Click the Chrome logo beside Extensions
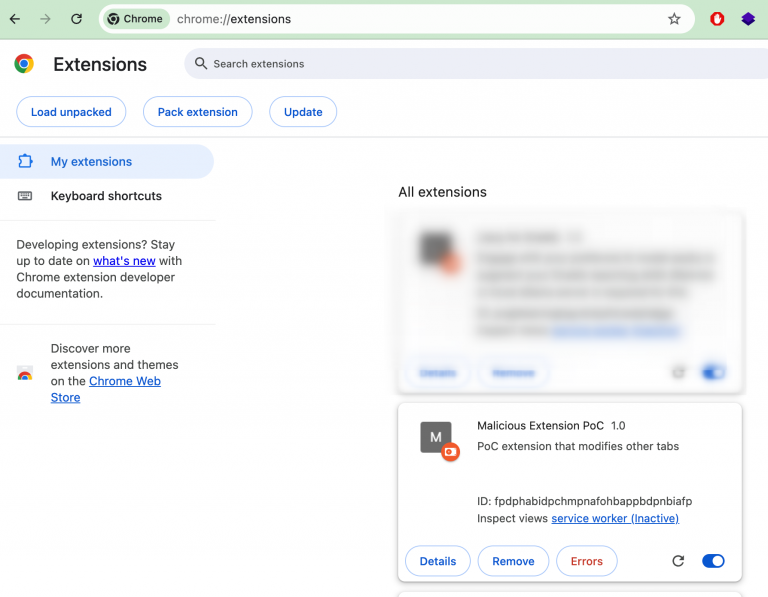768x597 pixels. tap(24, 64)
